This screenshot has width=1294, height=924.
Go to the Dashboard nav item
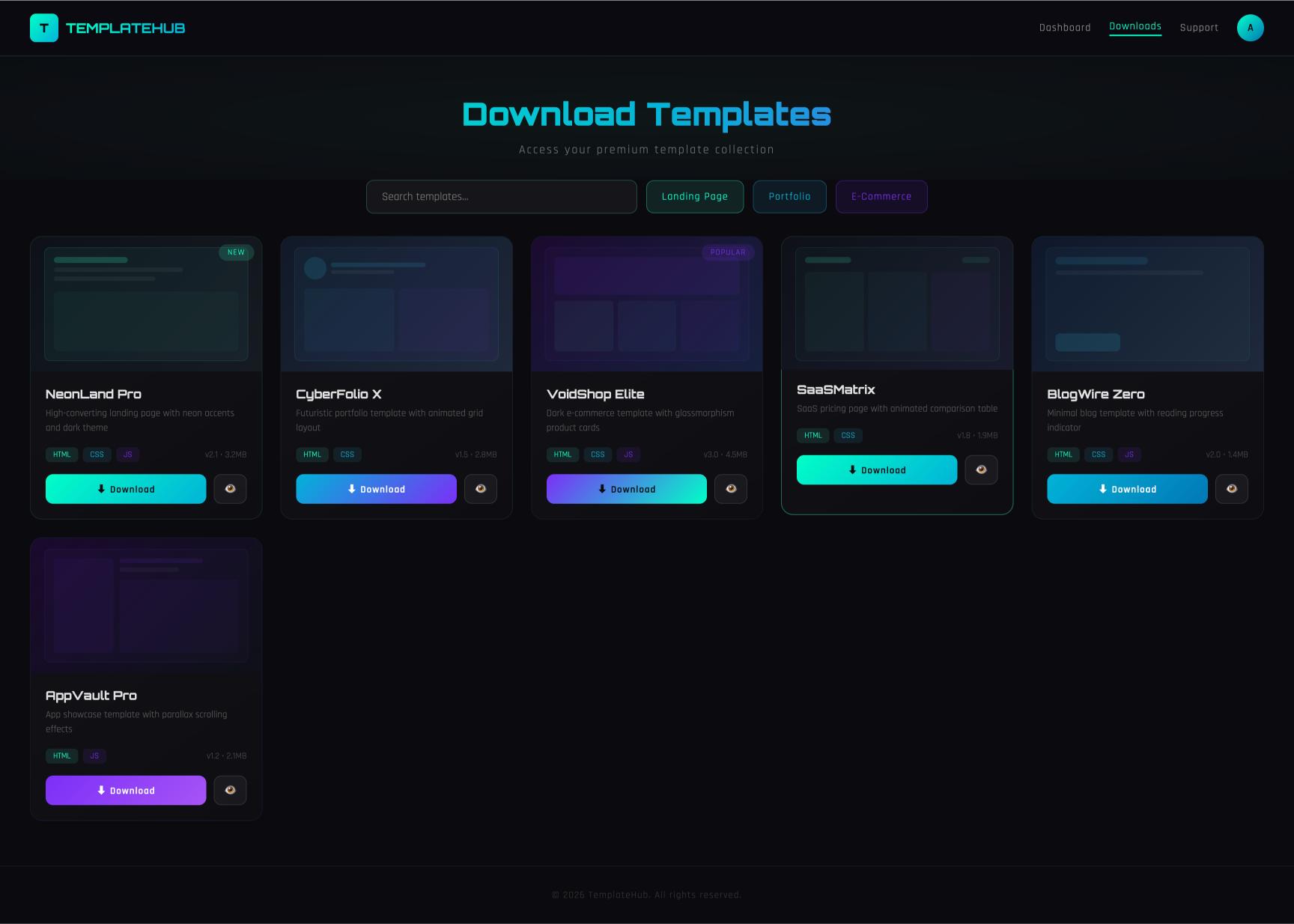pyautogui.click(x=1064, y=28)
